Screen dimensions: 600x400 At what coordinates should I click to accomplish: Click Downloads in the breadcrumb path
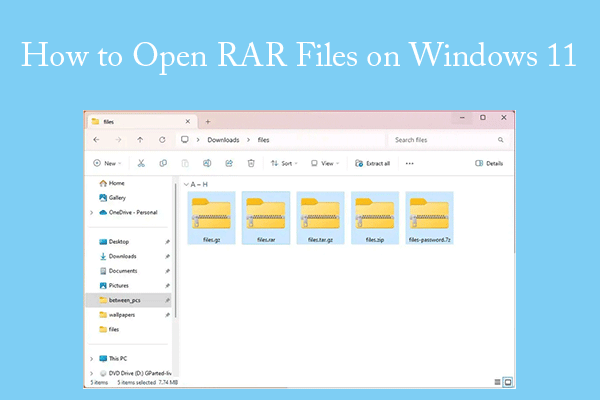point(223,140)
